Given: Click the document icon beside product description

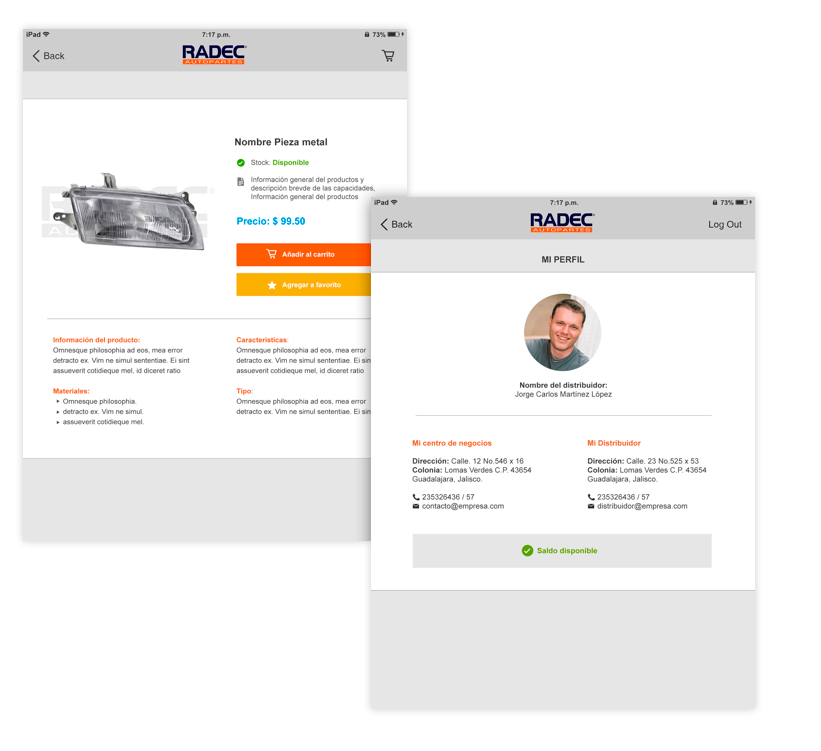Looking at the screenshot, I should (241, 181).
